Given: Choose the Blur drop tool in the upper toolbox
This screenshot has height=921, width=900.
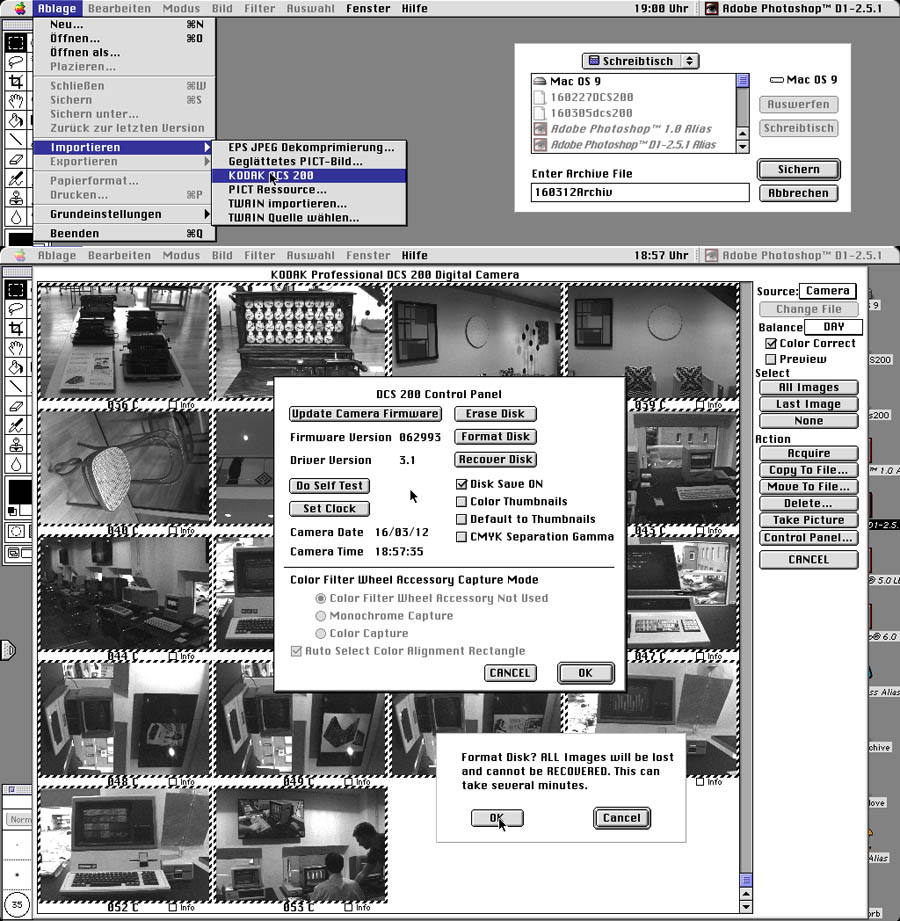Looking at the screenshot, I should point(16,217).
